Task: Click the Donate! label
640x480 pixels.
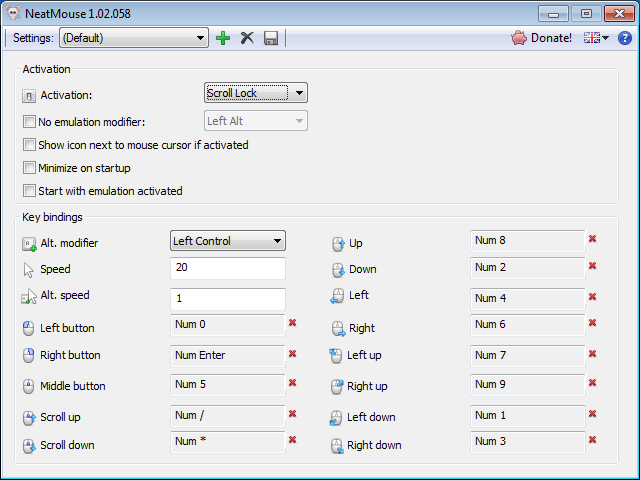Action: click(x=551, y=38)
